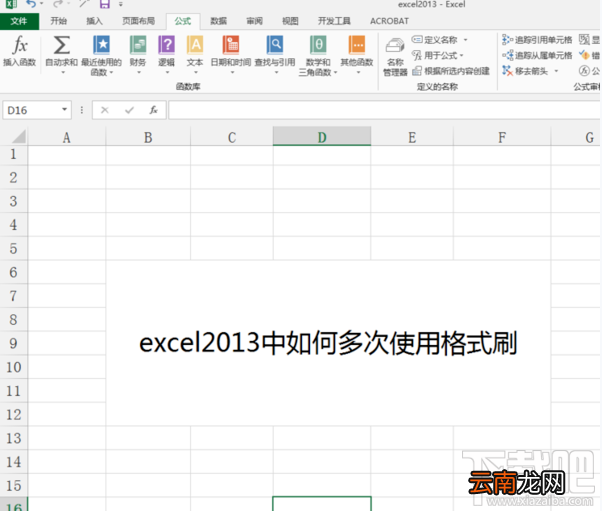
Task: Open Recently Used functions star icon
Action: (x=101, y=45)
